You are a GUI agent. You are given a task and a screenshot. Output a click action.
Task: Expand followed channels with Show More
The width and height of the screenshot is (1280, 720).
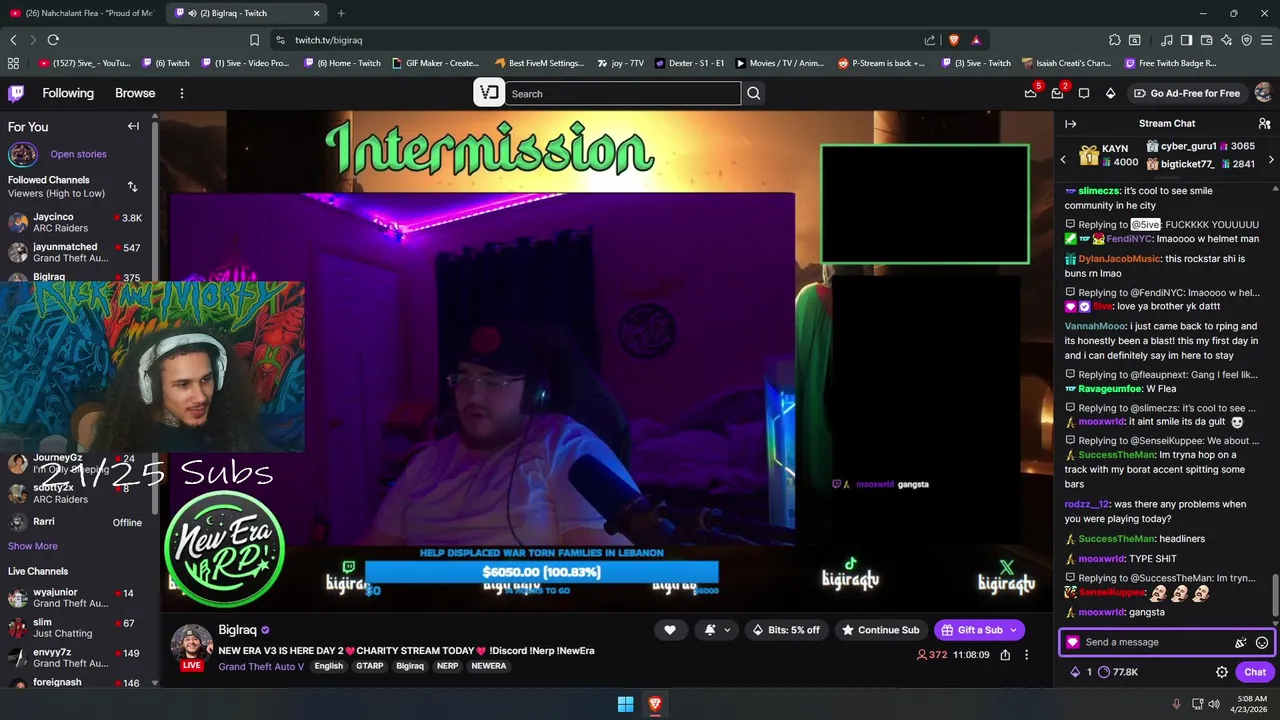[x=33, y=546]
